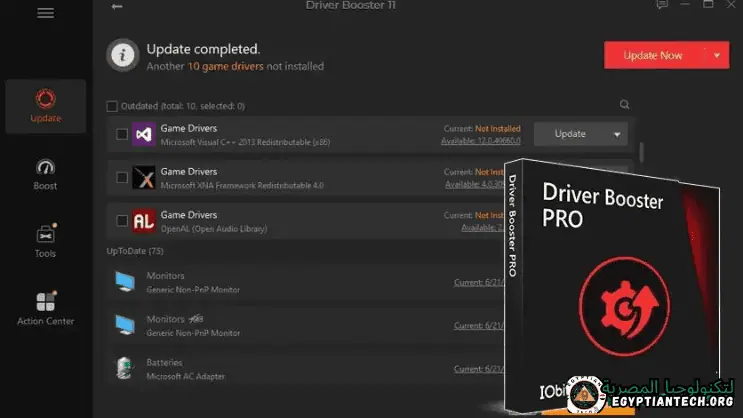Click the XNA Framework icon
Screen dimensions: 743x418
click(x=144, y=178)
